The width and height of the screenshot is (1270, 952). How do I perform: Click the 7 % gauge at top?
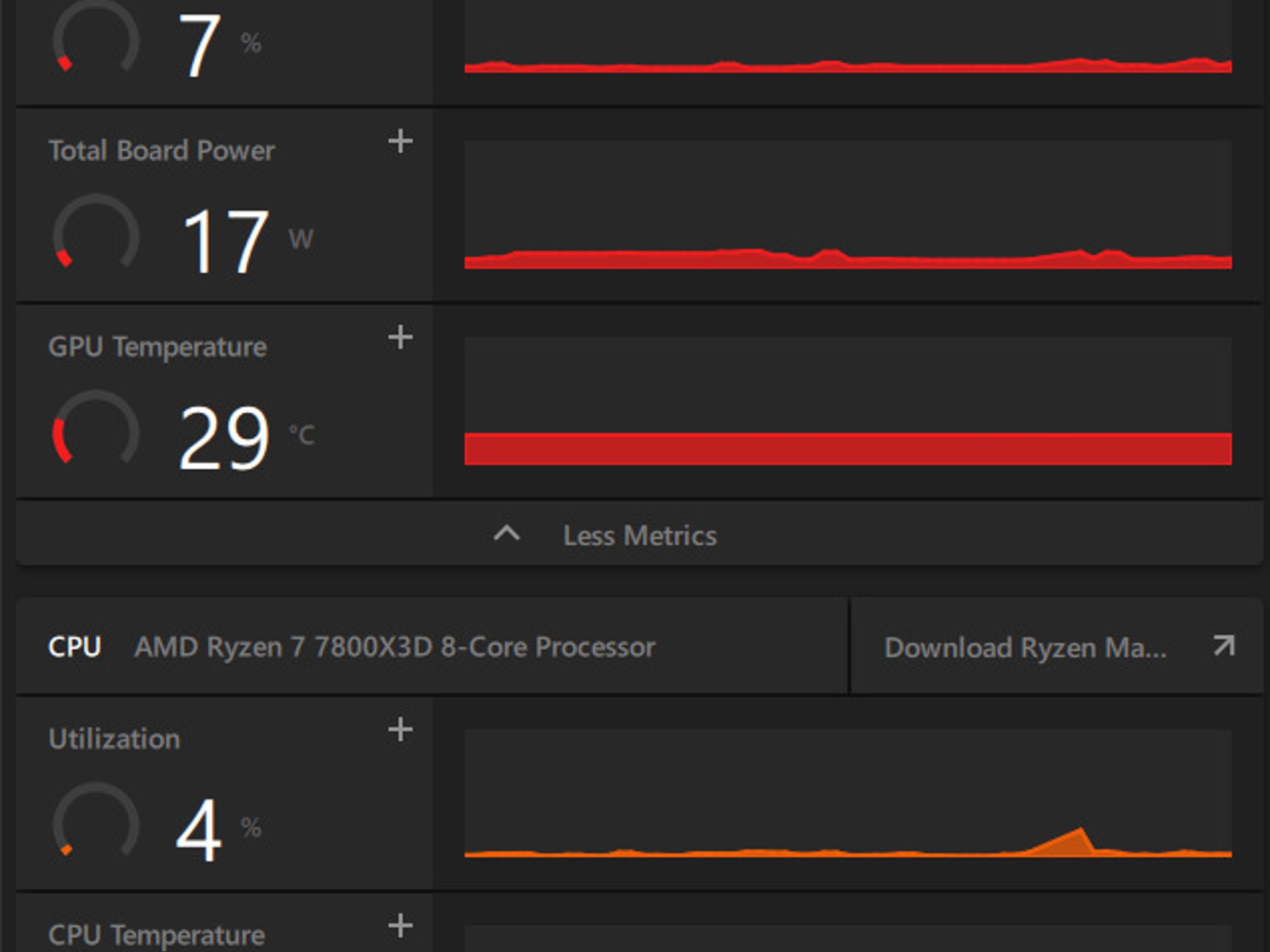tap(95, 38)
